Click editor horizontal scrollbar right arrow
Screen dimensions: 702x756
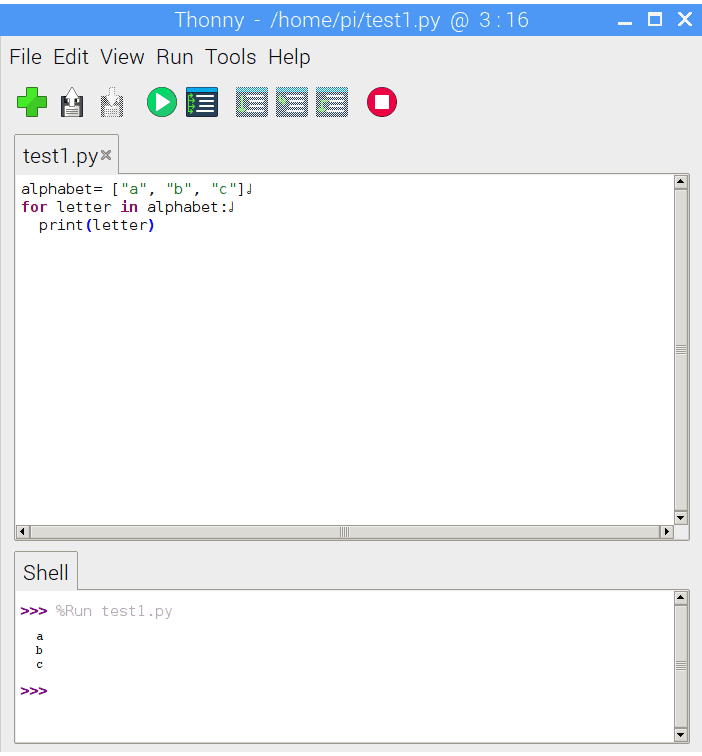666,532
